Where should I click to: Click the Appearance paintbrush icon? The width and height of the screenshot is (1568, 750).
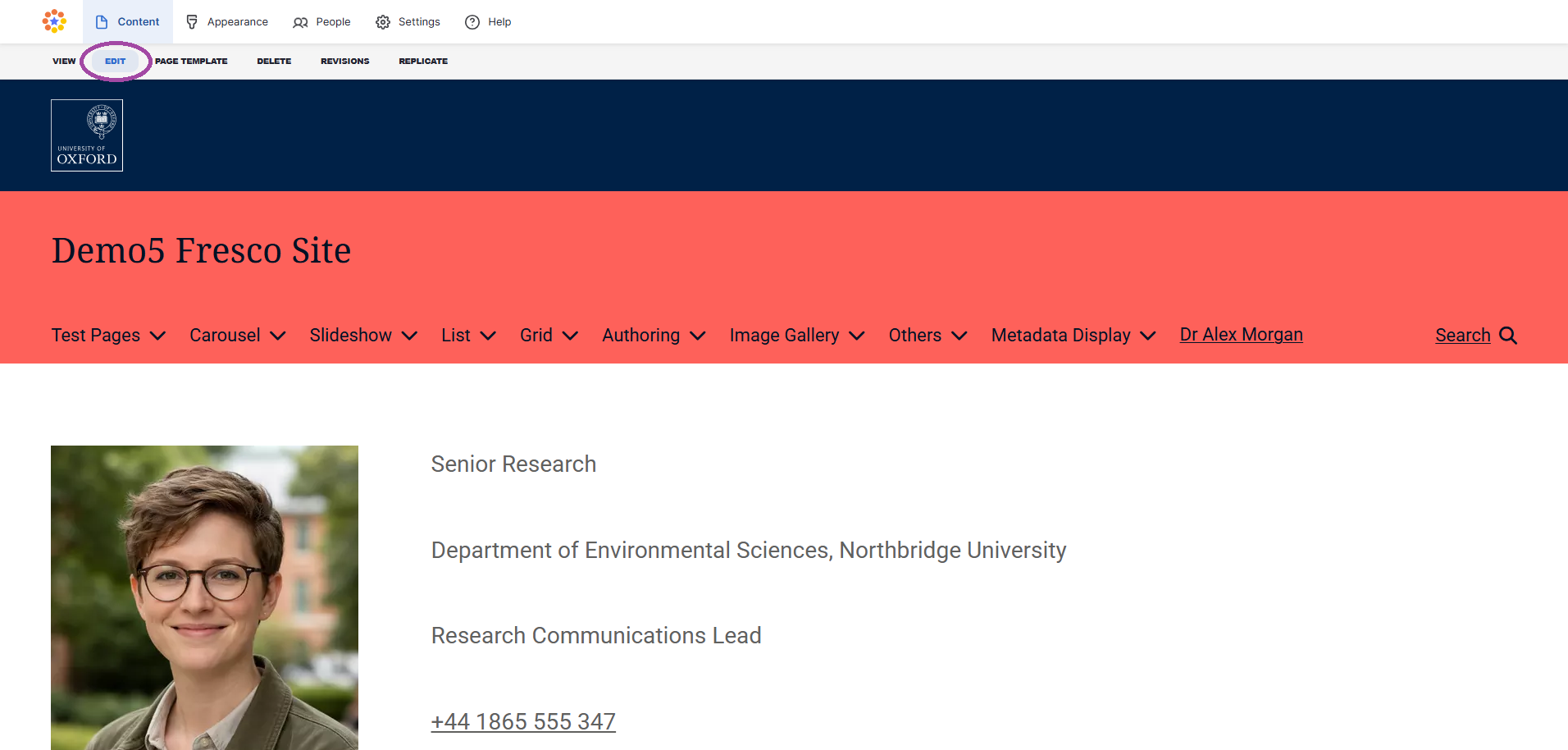(x=192, y=22)
